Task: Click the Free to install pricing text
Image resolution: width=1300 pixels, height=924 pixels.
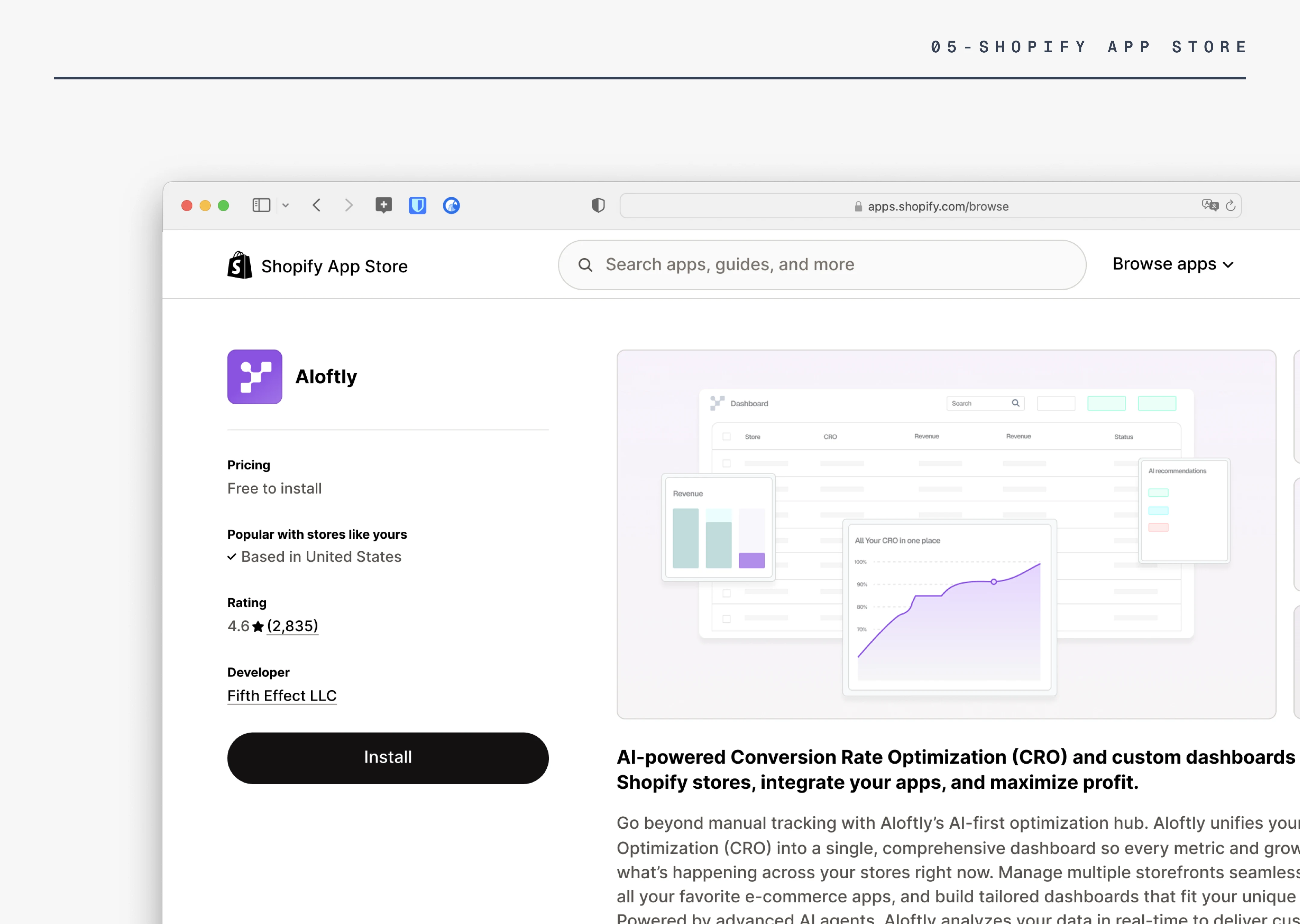Action: [x=274, y=489]
